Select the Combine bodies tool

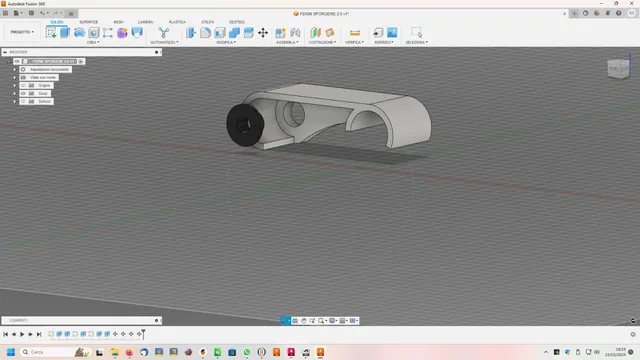coord(234,33)
